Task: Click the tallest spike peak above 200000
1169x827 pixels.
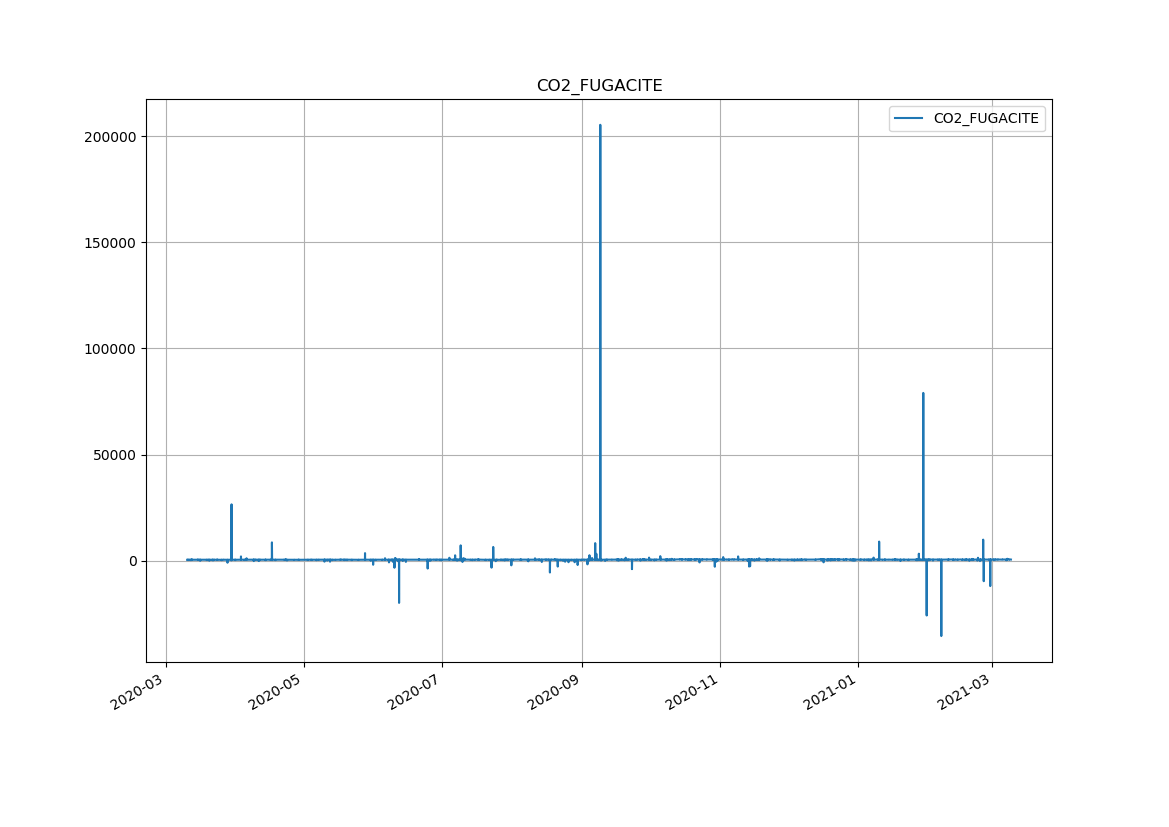Action: pyautogui.click(x=600, y=126)
